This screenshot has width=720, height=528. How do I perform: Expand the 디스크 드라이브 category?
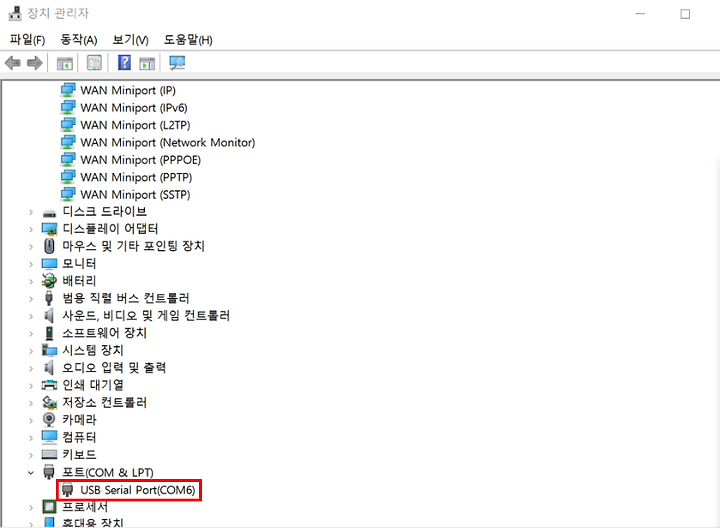pos(31,213)
